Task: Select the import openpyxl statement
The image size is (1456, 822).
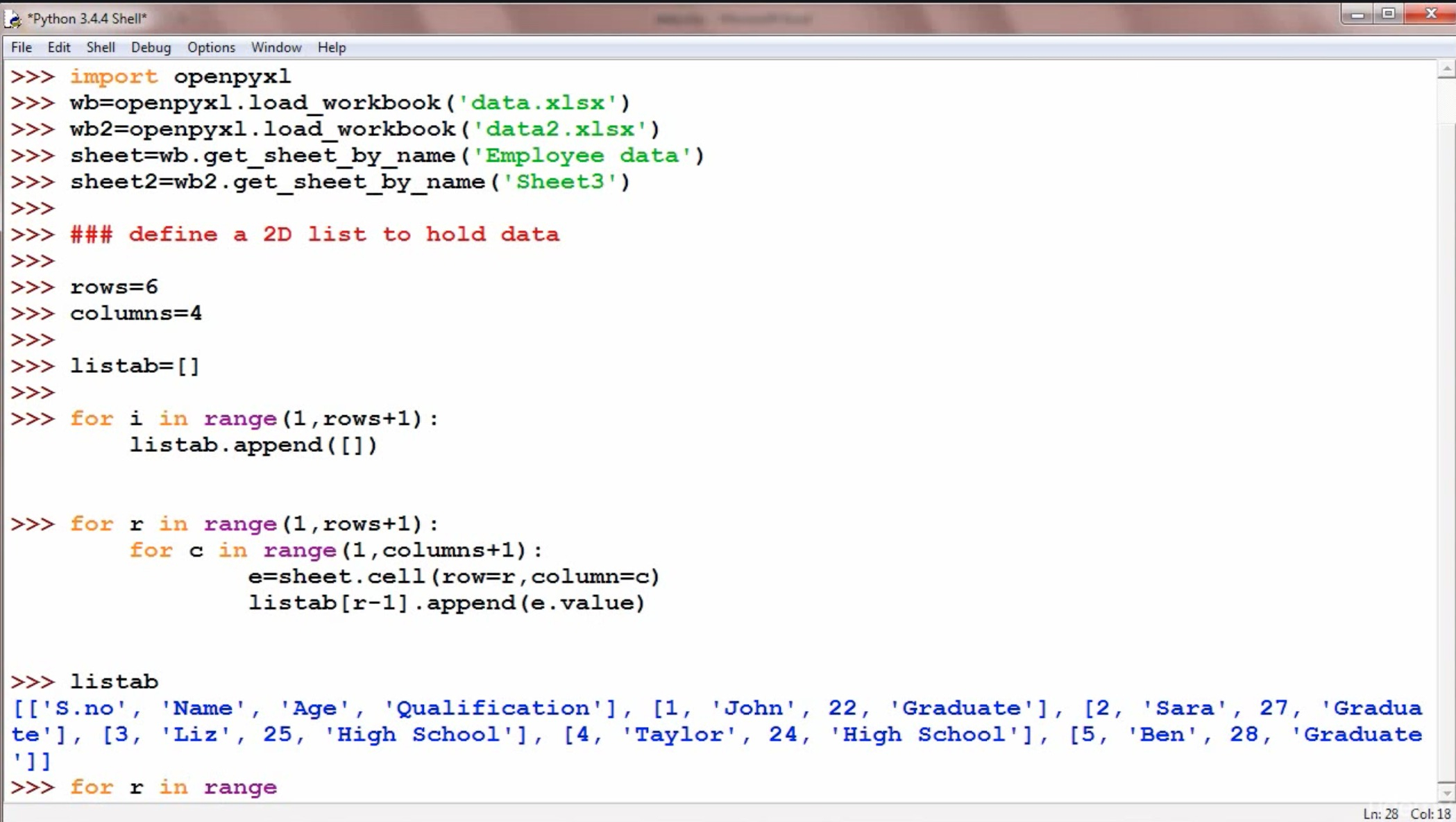Action: coord(180,76)
